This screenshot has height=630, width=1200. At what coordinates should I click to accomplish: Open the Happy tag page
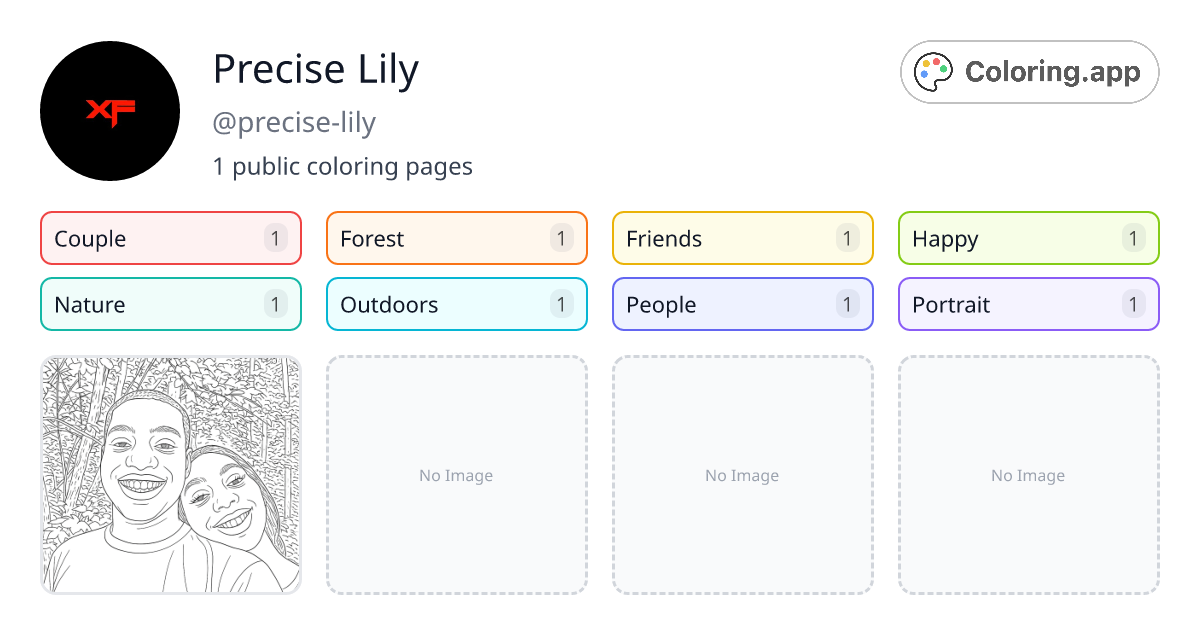[x=1028, y=238]
